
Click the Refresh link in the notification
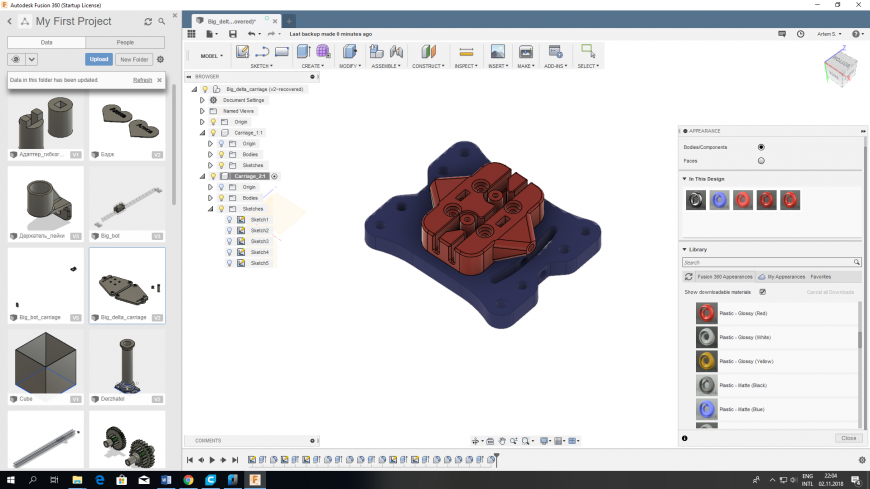coord(142,80)
